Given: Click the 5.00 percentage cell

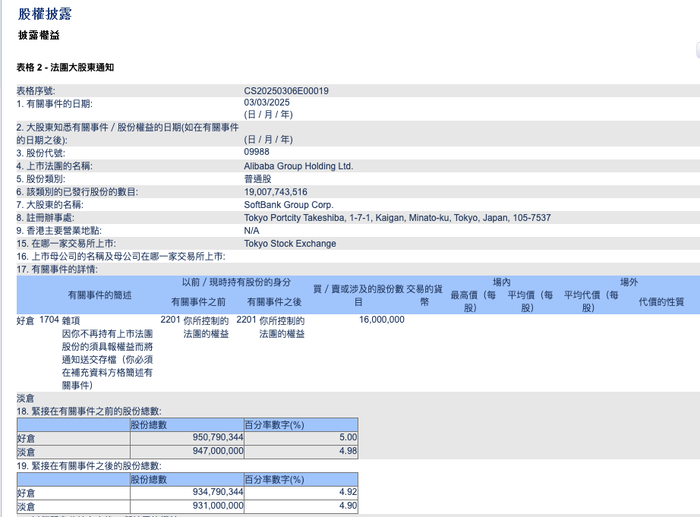Looking at the screenshot, I should pos(348,438).
